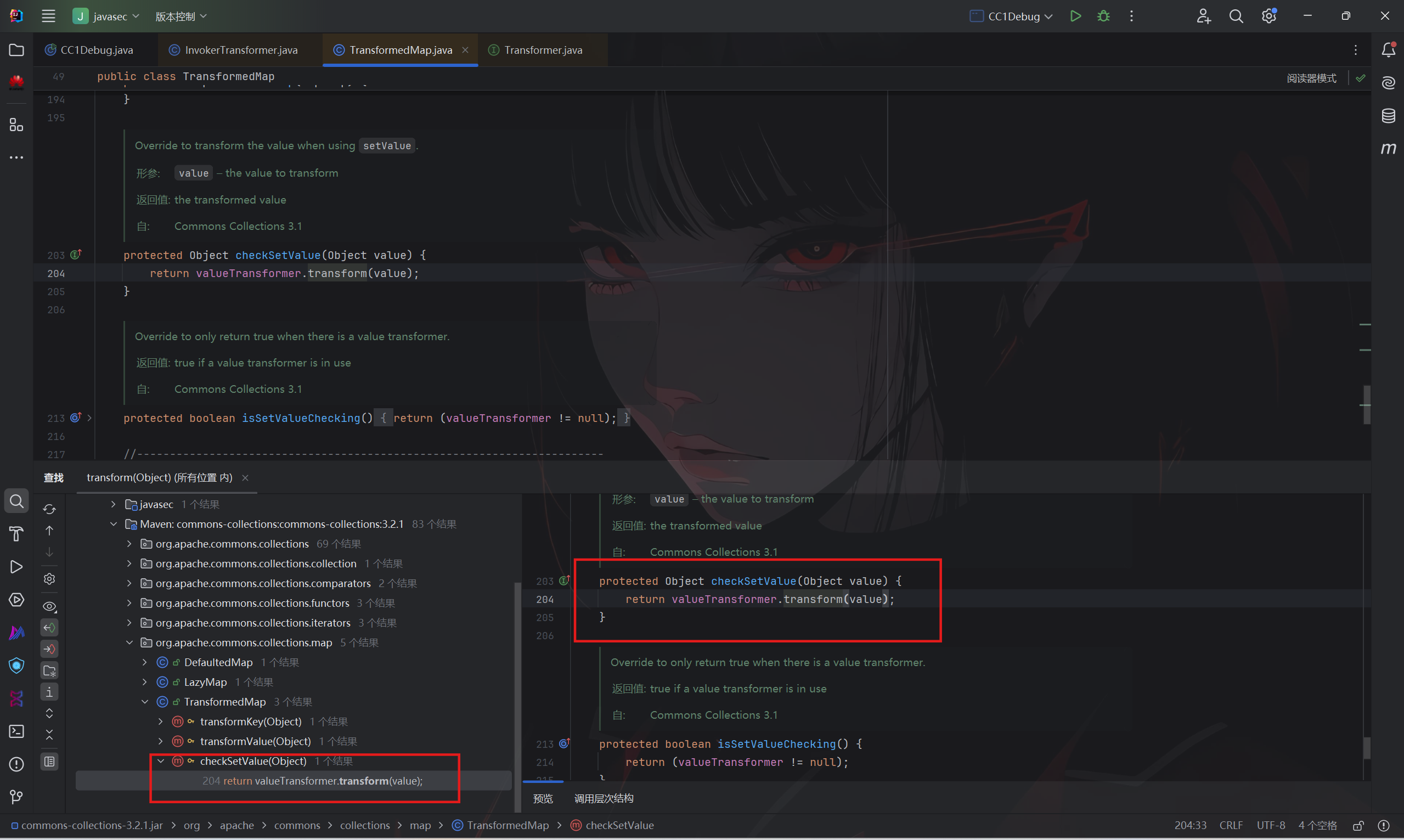The width and height of the screenshot is (1404, 840).
Task: Click Search Everywhere magnifier in title bar
Action: pos(1236,16)
